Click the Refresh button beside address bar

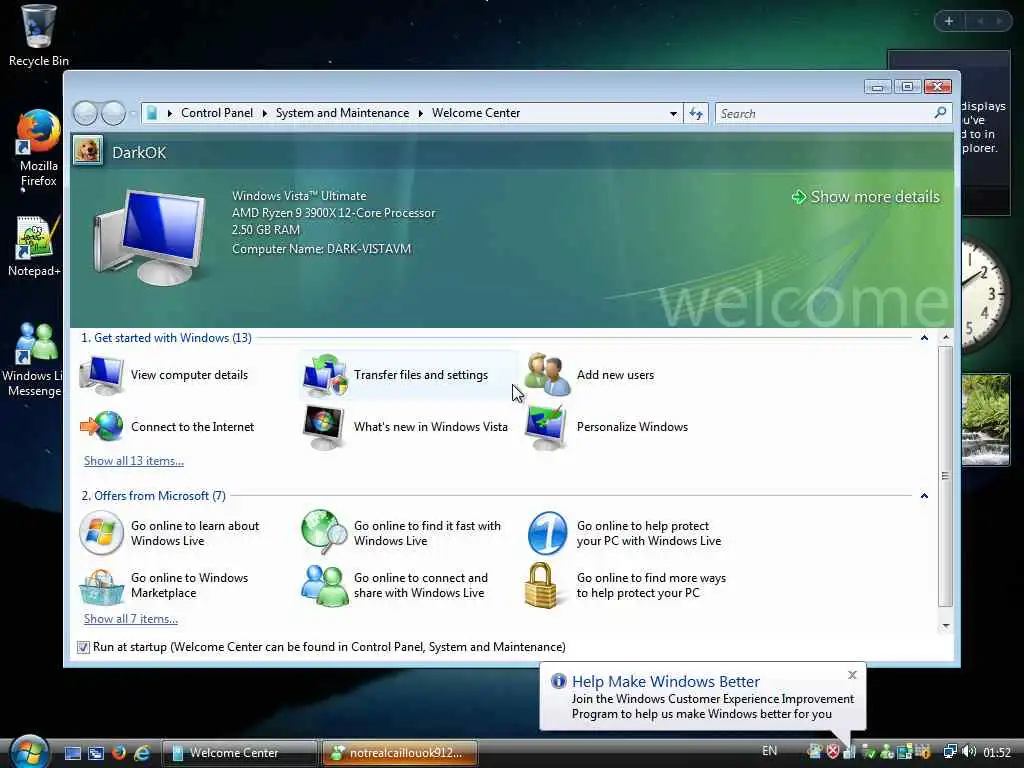tap(696, 114)
